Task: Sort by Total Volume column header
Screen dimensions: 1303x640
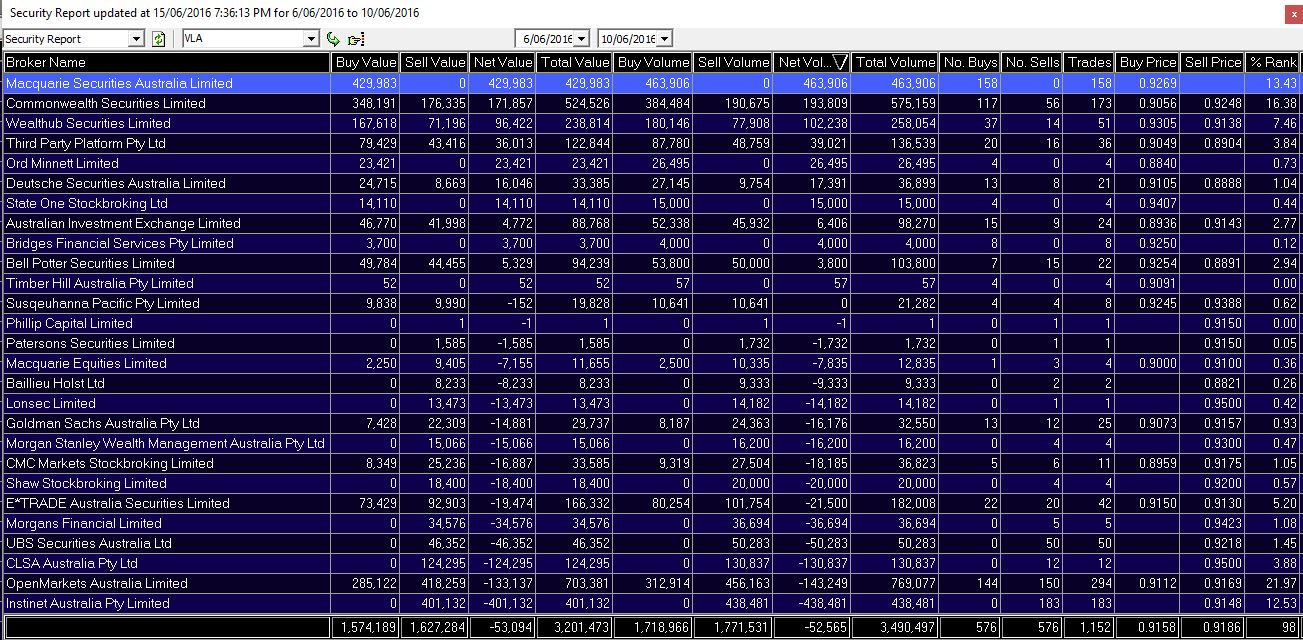Action: [895, 62]
